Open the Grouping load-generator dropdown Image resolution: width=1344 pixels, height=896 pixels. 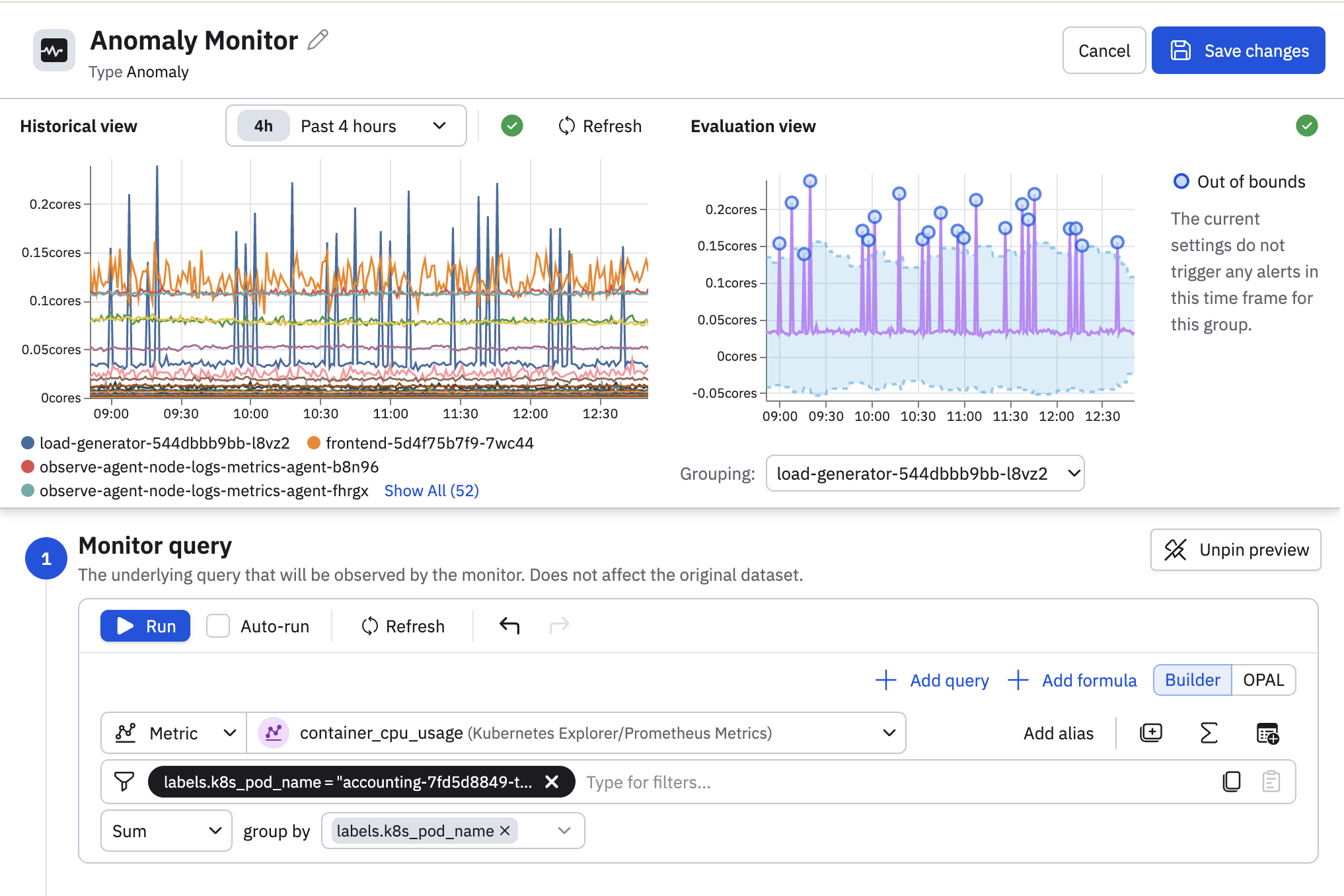[924, 473]
